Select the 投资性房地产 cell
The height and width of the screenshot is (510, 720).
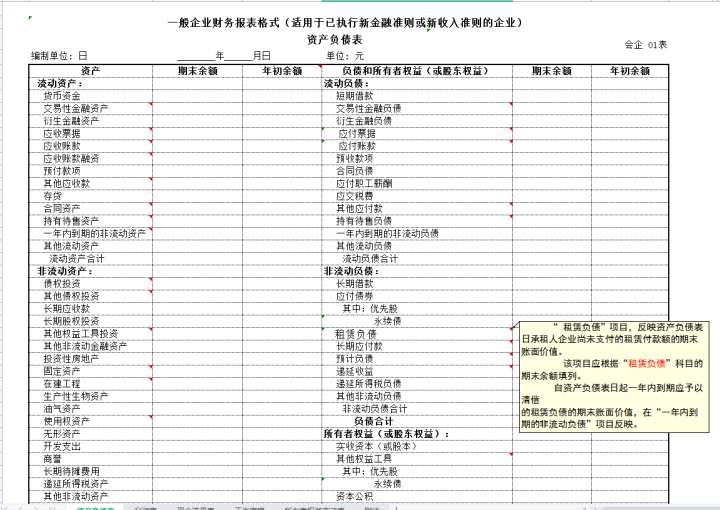click(x=90, y=359)
